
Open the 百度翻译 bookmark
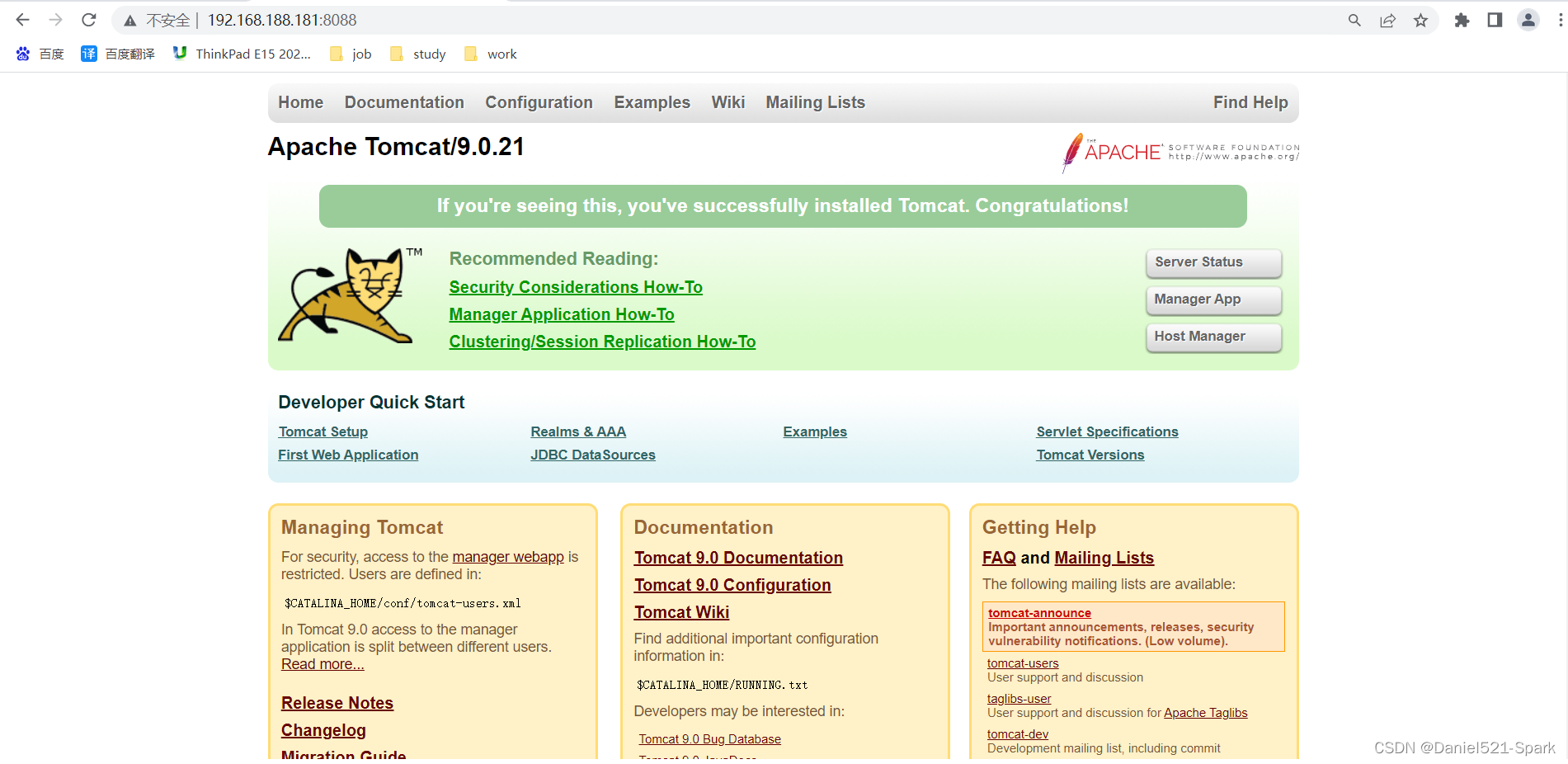pyautogui.click(x=118, y=54)
